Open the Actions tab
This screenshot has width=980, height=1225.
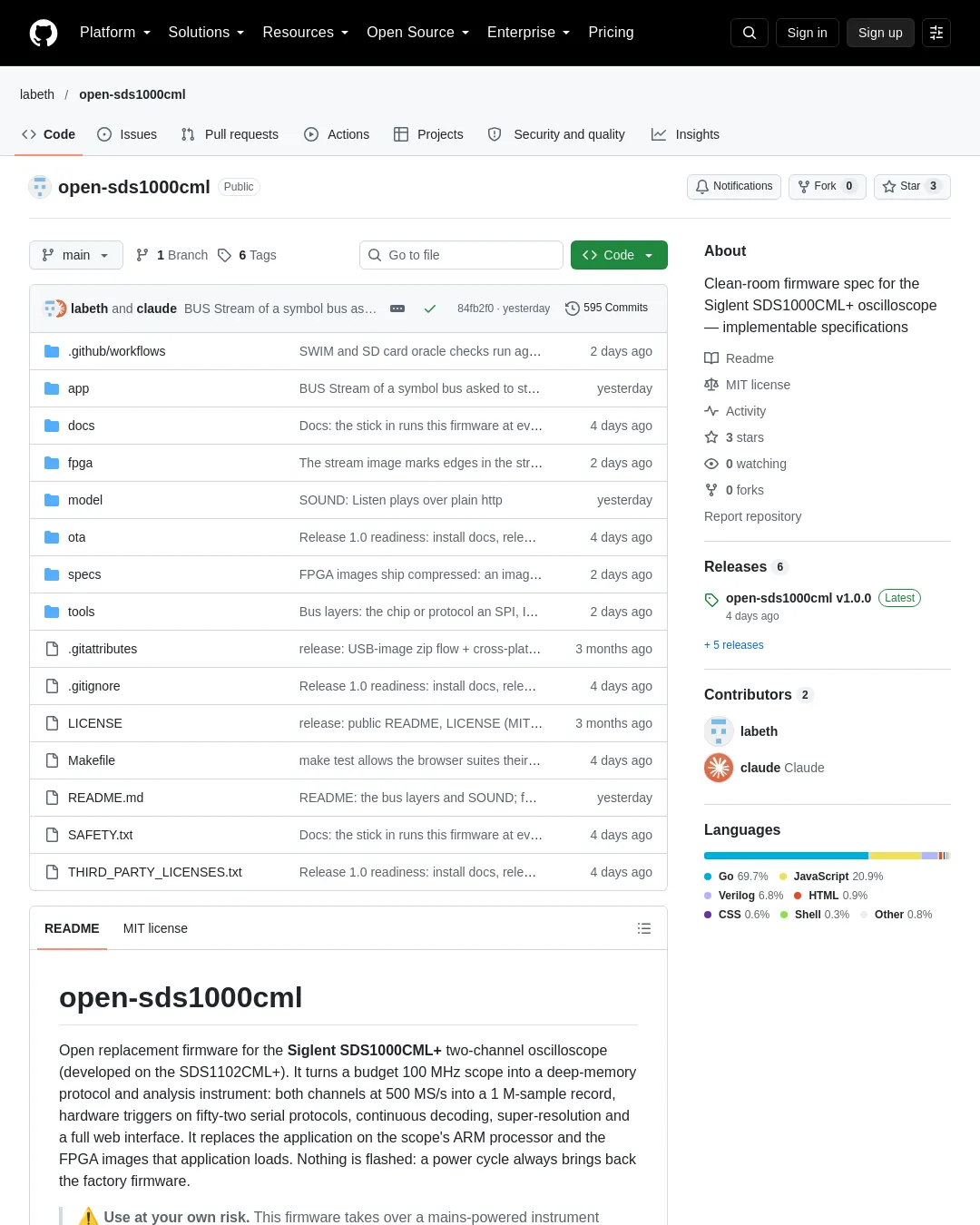click(x=337, y=134)
